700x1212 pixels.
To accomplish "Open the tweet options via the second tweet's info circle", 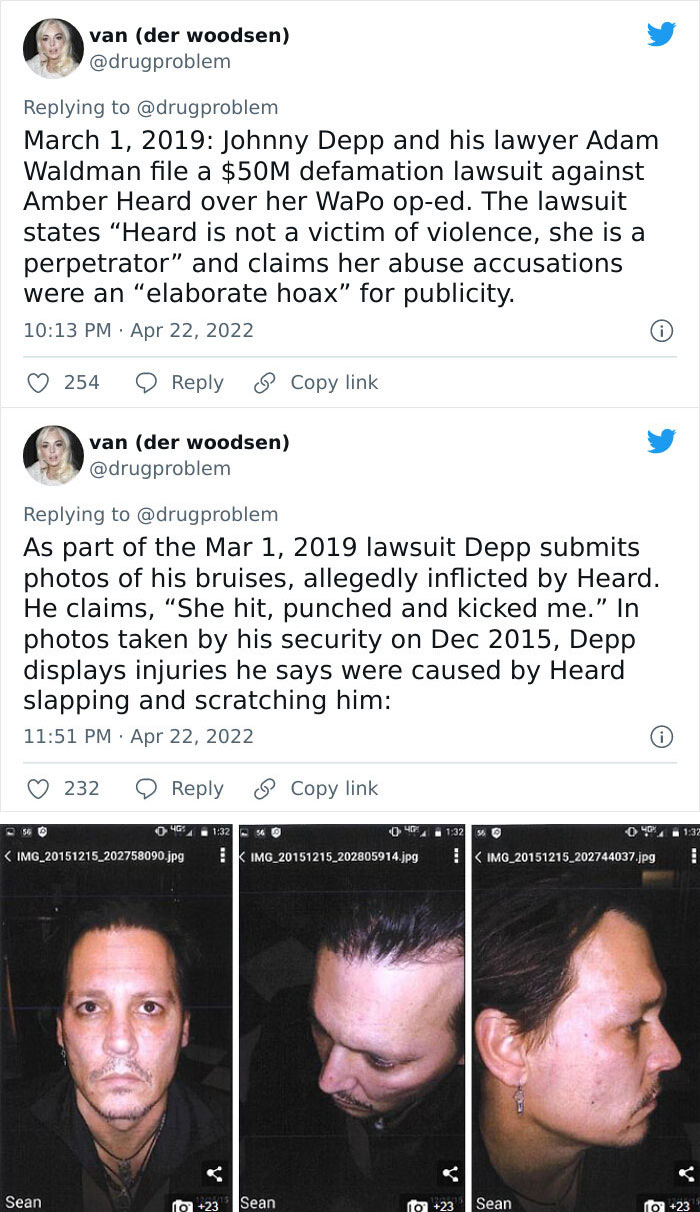I will tap(662, 738).
